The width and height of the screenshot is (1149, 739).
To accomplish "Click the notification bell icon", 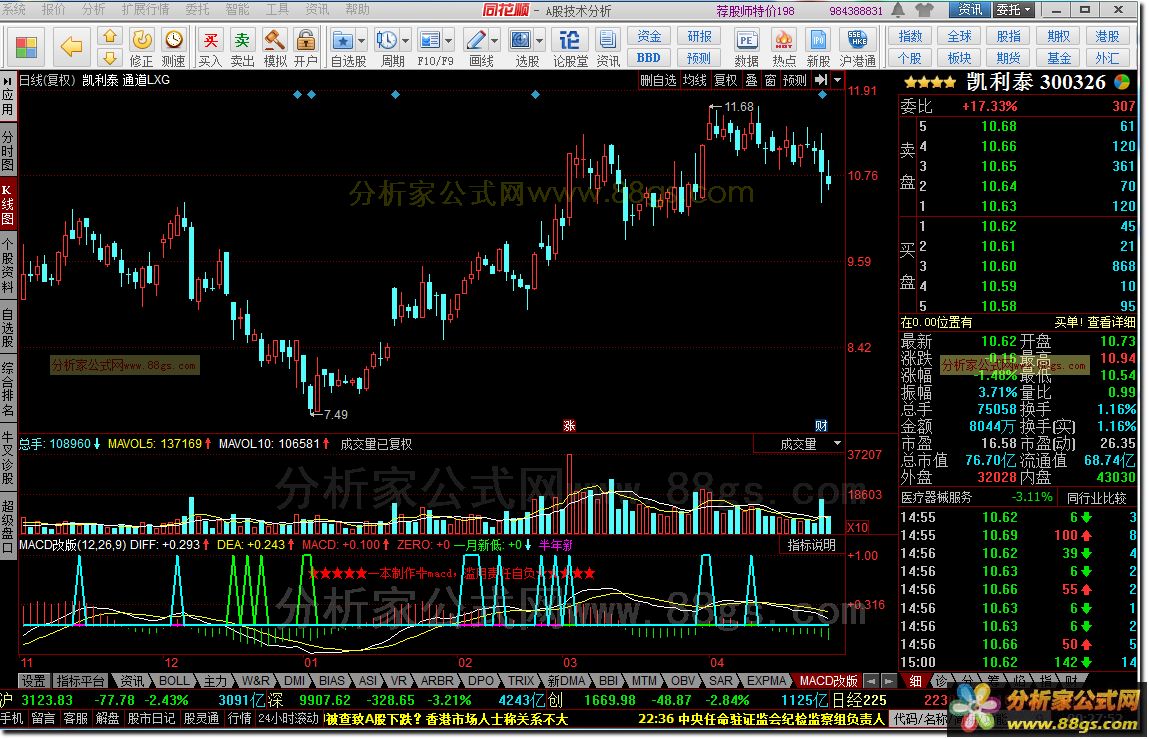I will (898, 10).
